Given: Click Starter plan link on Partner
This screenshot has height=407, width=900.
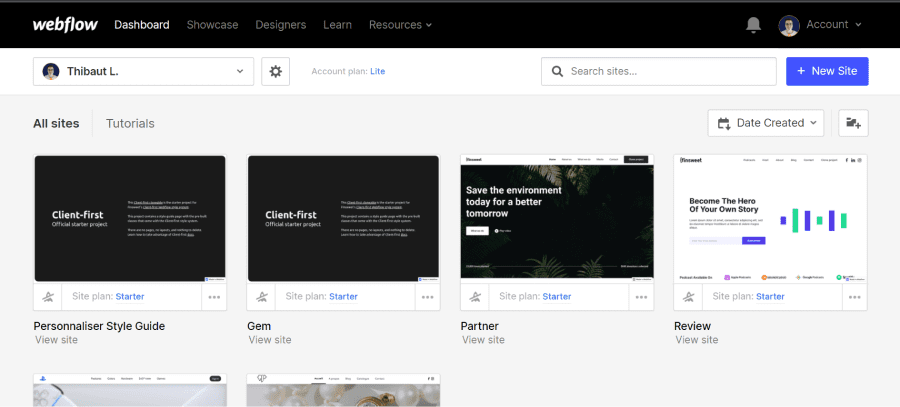Looking at the screenshot, I should point(557,297).
